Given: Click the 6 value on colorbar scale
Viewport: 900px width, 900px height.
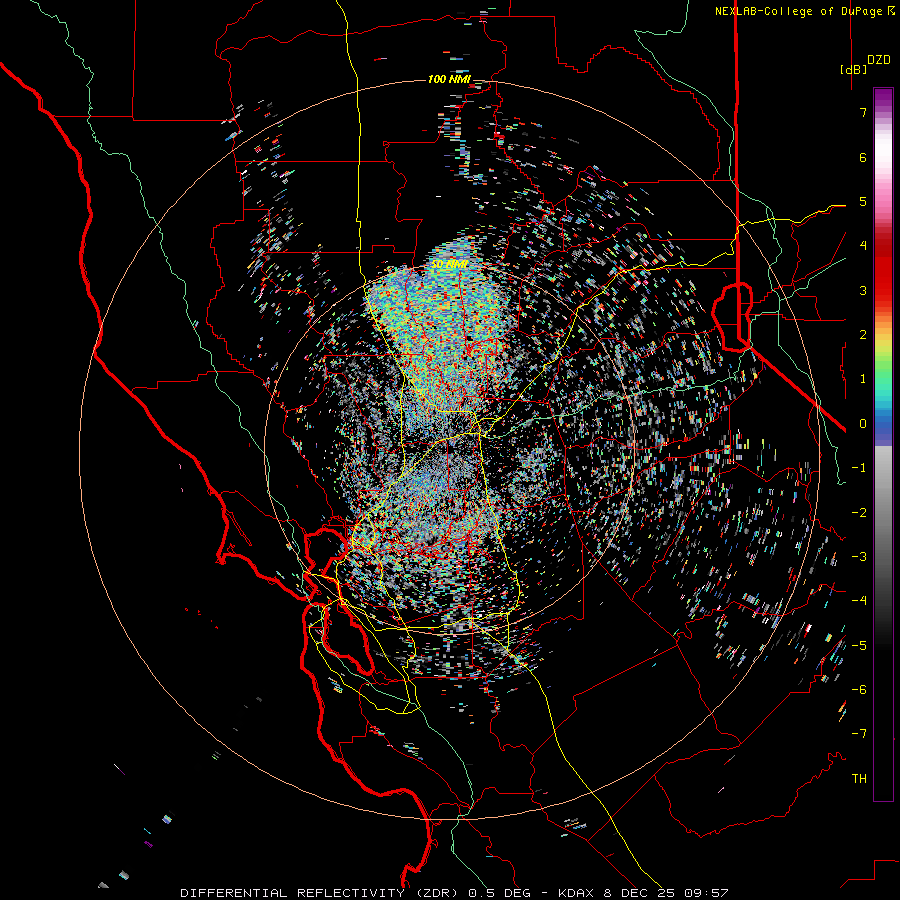Looking at the screenshot, I should (863, 157).
